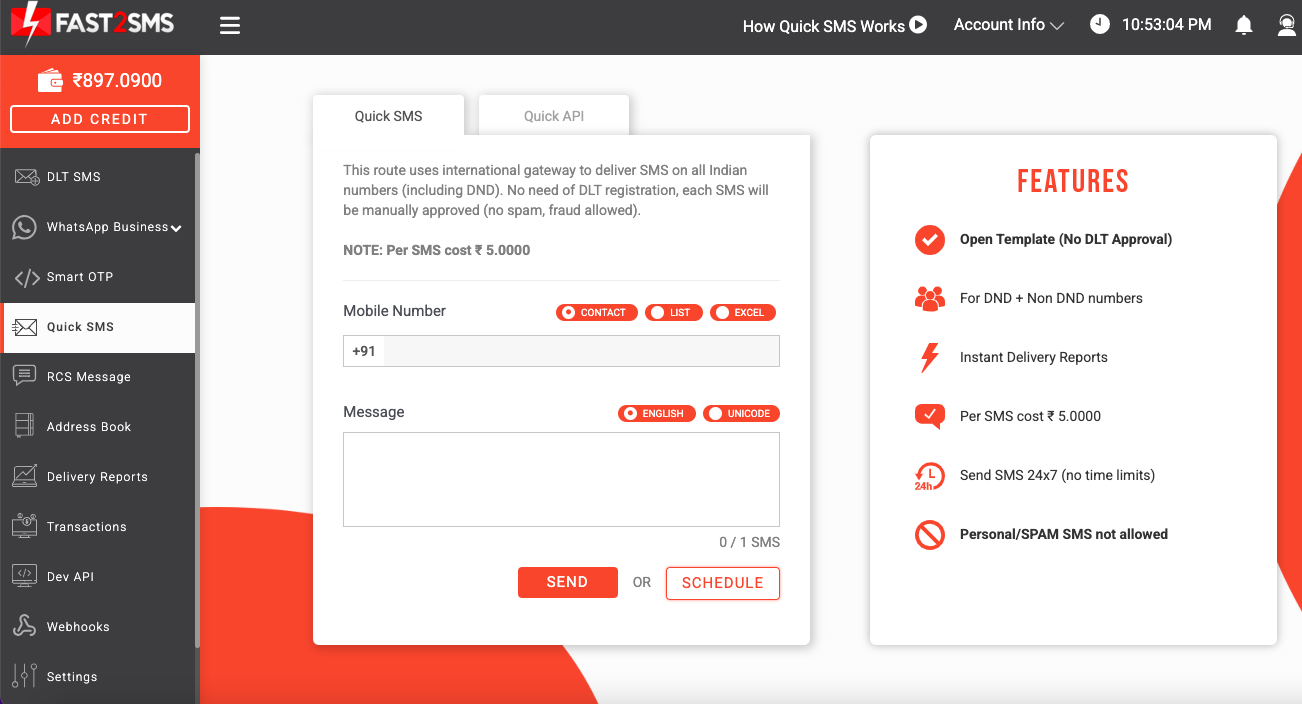Click the Open Template checkmark icon
Image resolution: width=1302 pixels, height=704 pixels.
[930, 240]
